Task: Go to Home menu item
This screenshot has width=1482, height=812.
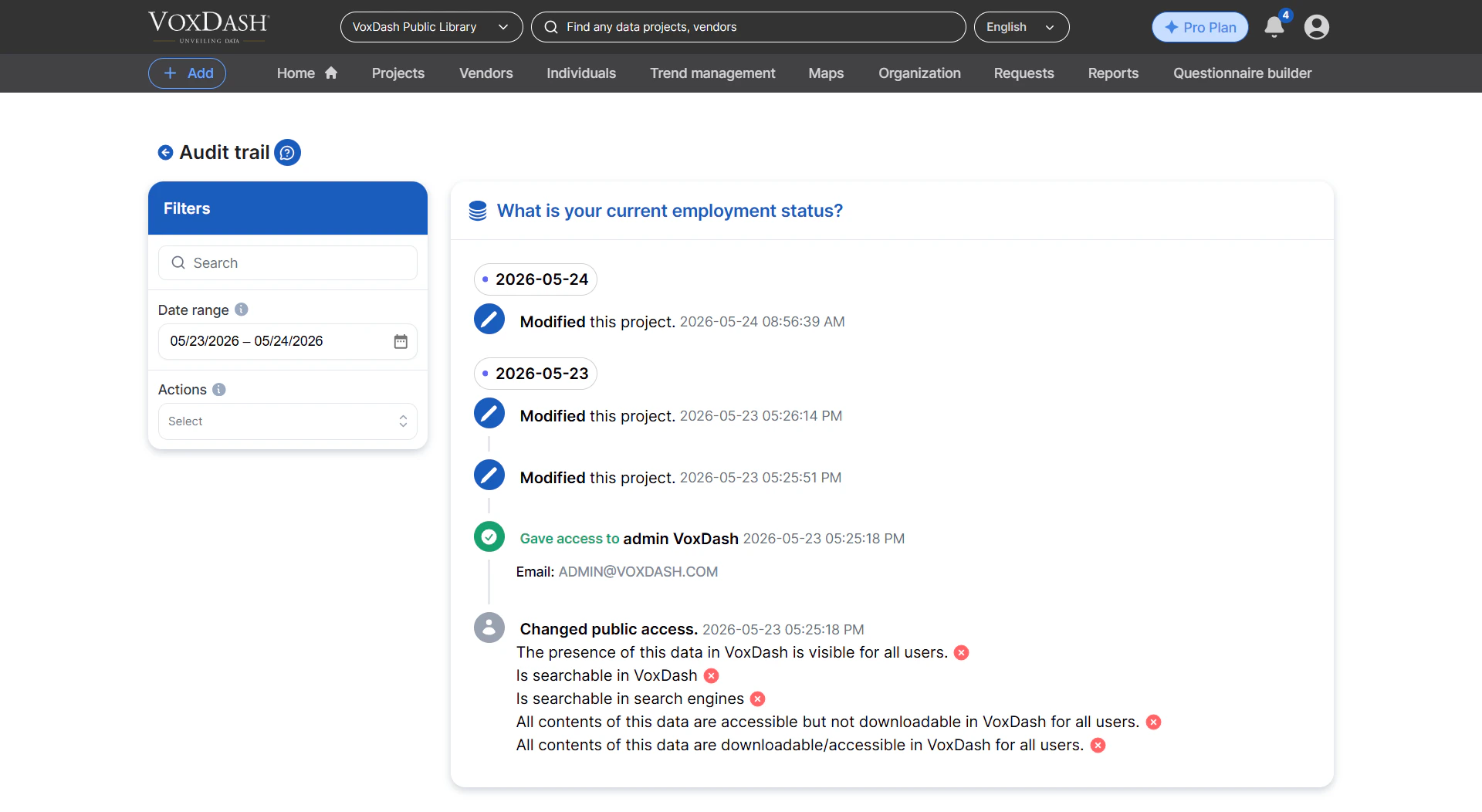Action: [x=307, y=73]
